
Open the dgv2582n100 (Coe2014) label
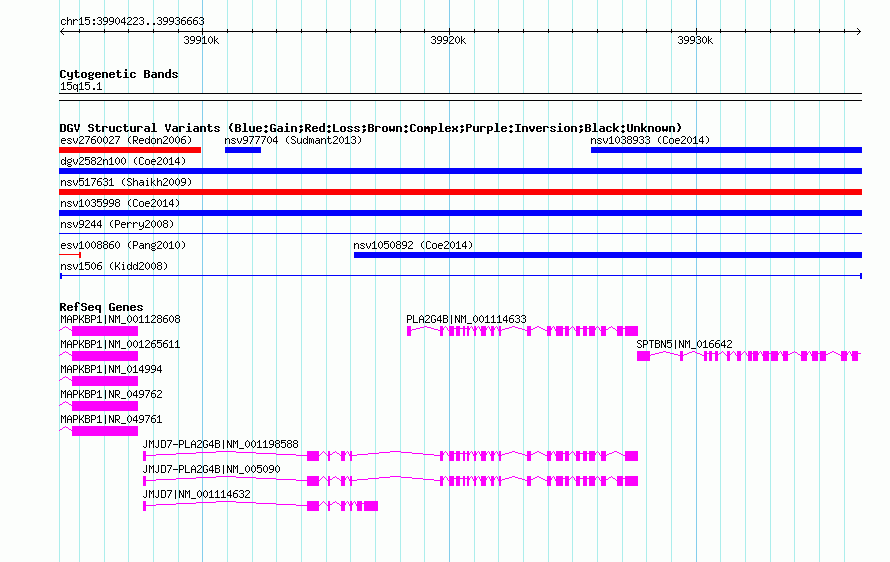pyautogui.click(x=123, y=161)
